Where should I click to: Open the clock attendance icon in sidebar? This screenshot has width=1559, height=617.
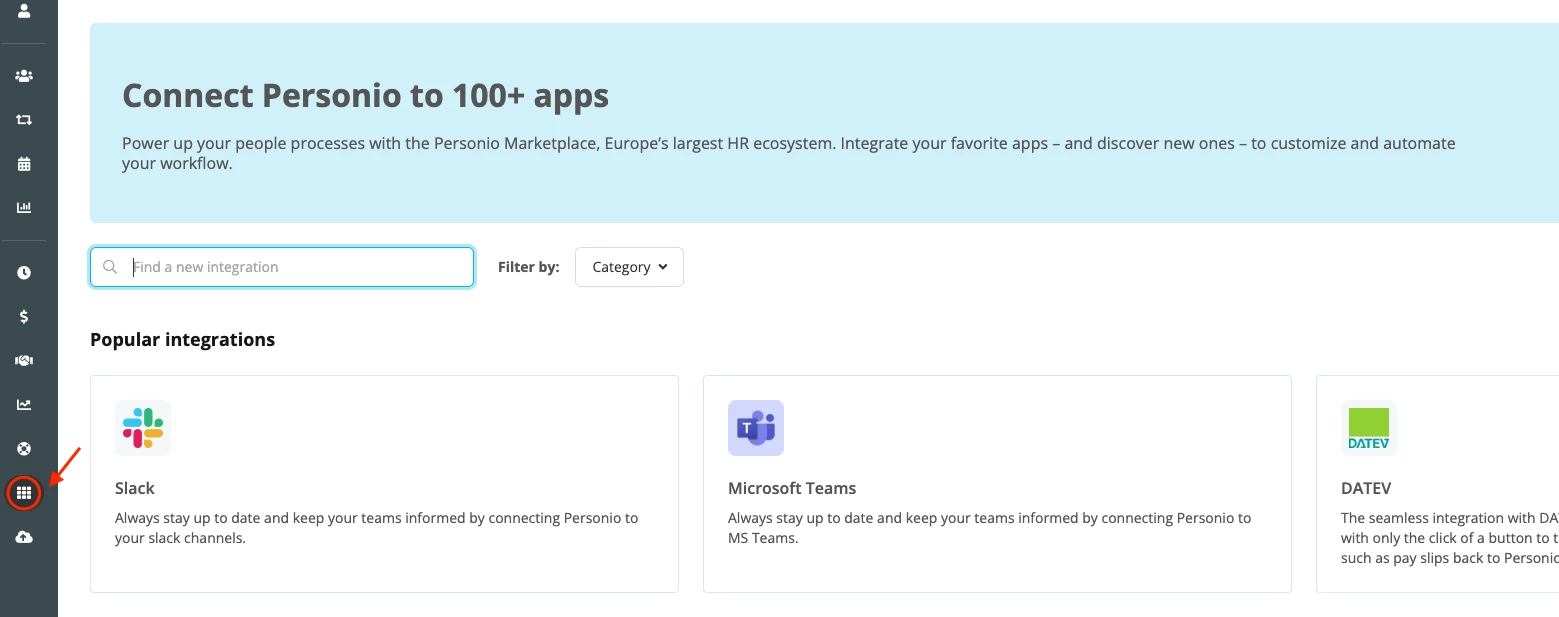point(24,273)
